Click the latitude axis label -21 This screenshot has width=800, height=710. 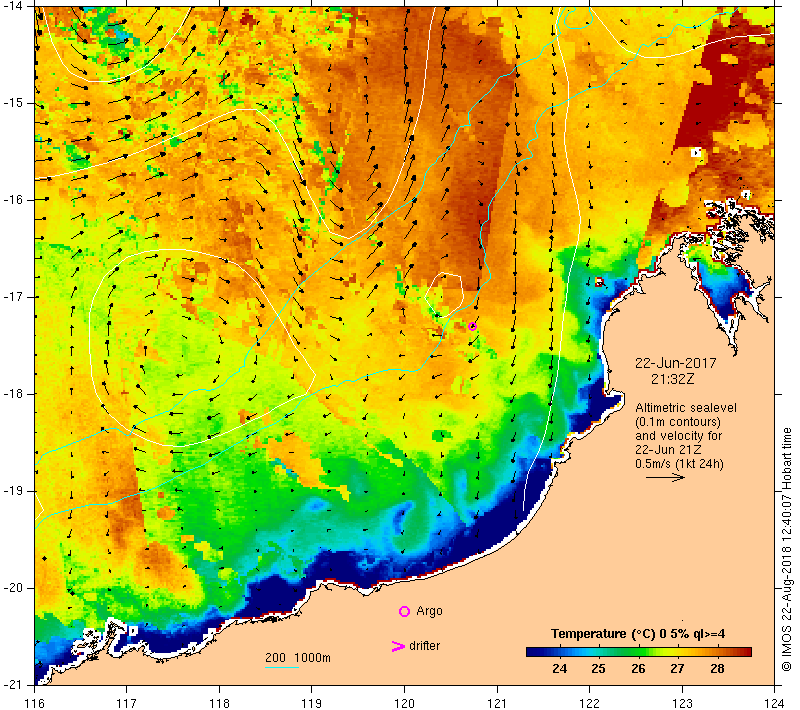click(13, 684)
